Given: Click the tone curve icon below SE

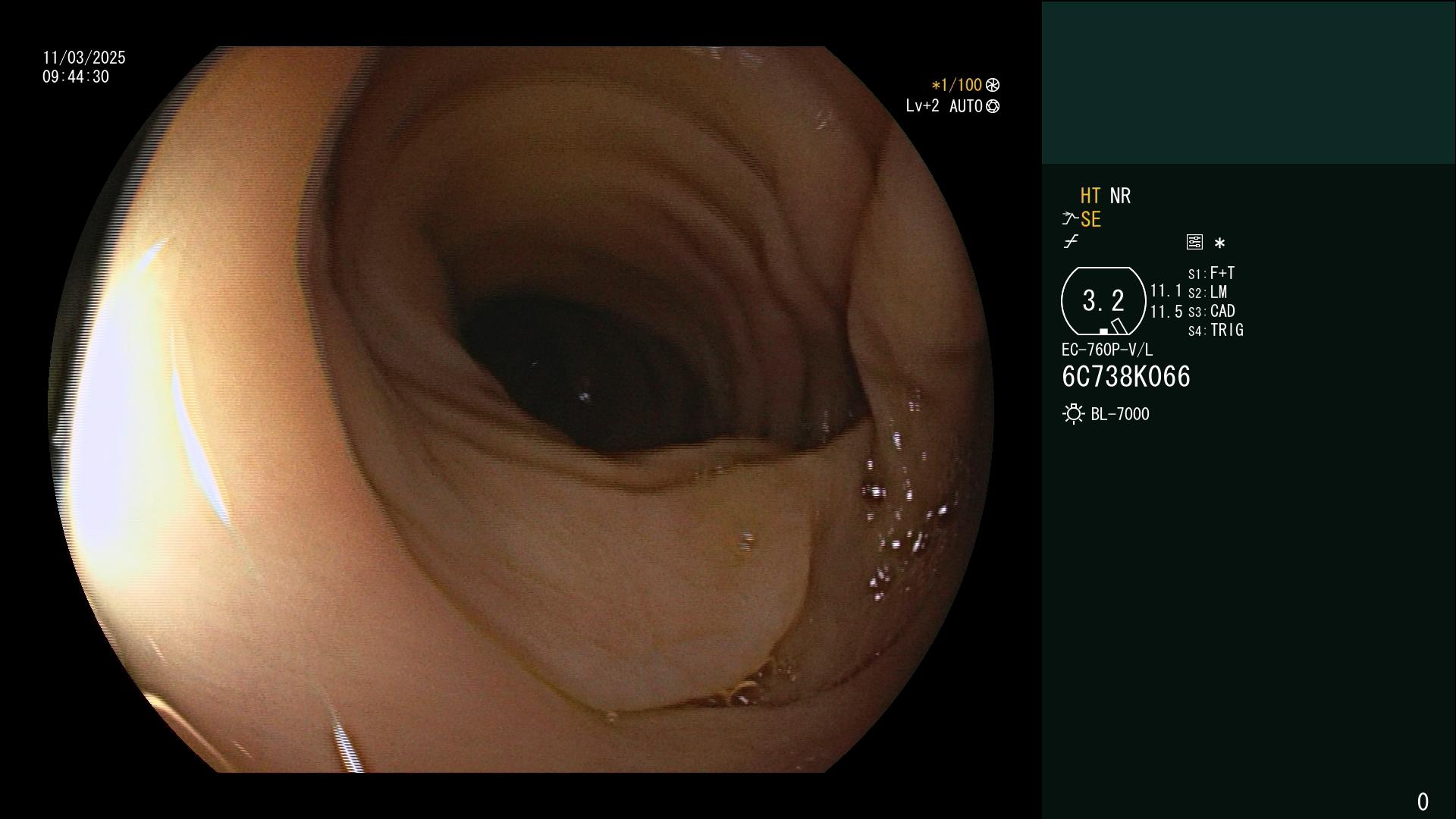Looking at the screenshot, I should (1071, 242).
